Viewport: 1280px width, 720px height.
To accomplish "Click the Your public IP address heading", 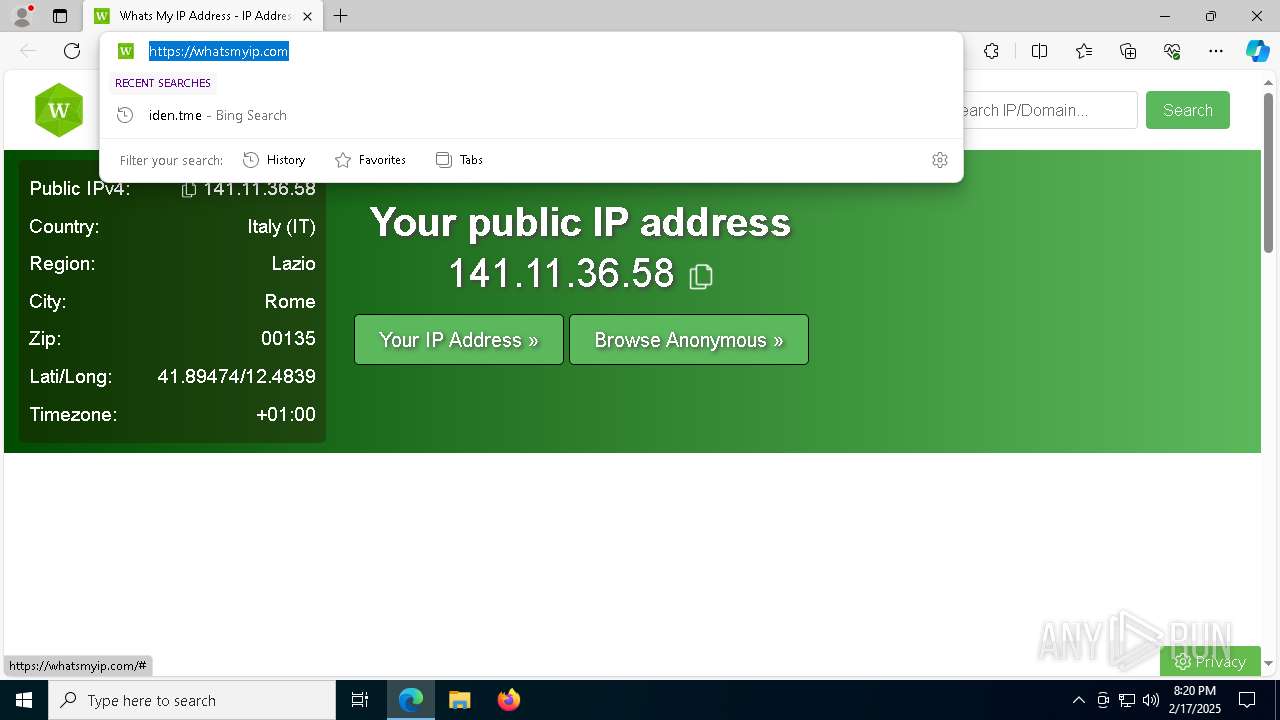I will [x=580, y=222].
